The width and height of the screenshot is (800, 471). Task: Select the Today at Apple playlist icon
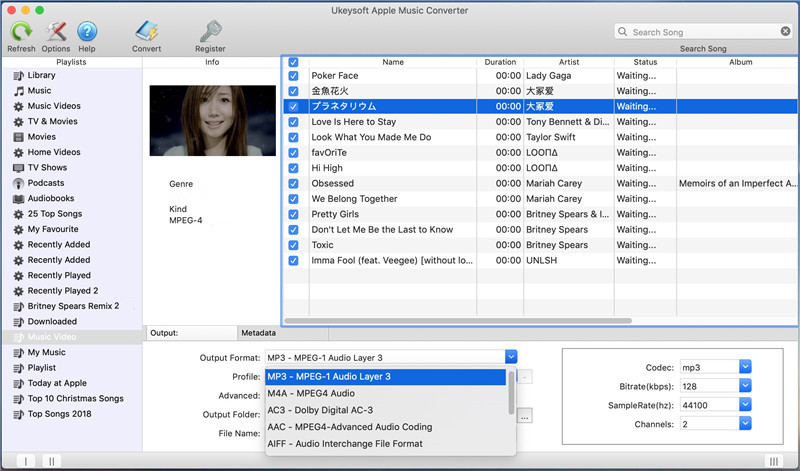coord(18,383)
